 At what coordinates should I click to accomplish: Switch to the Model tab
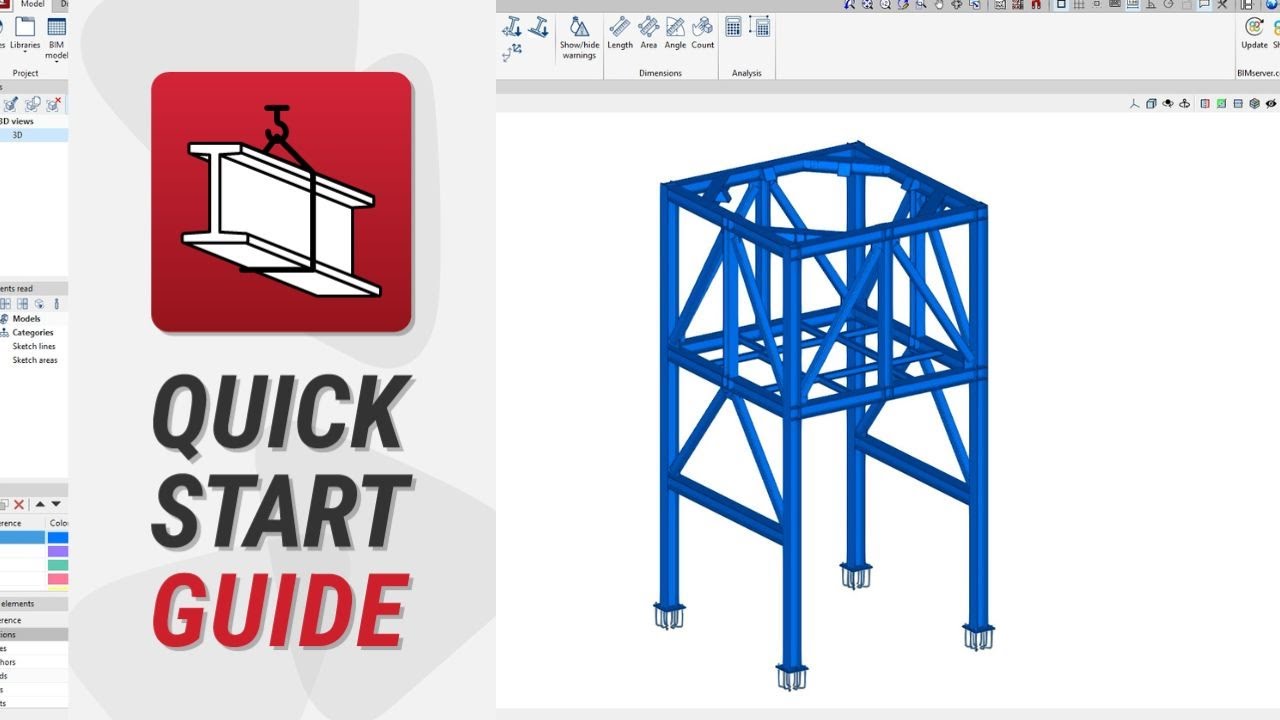[33, 5]
